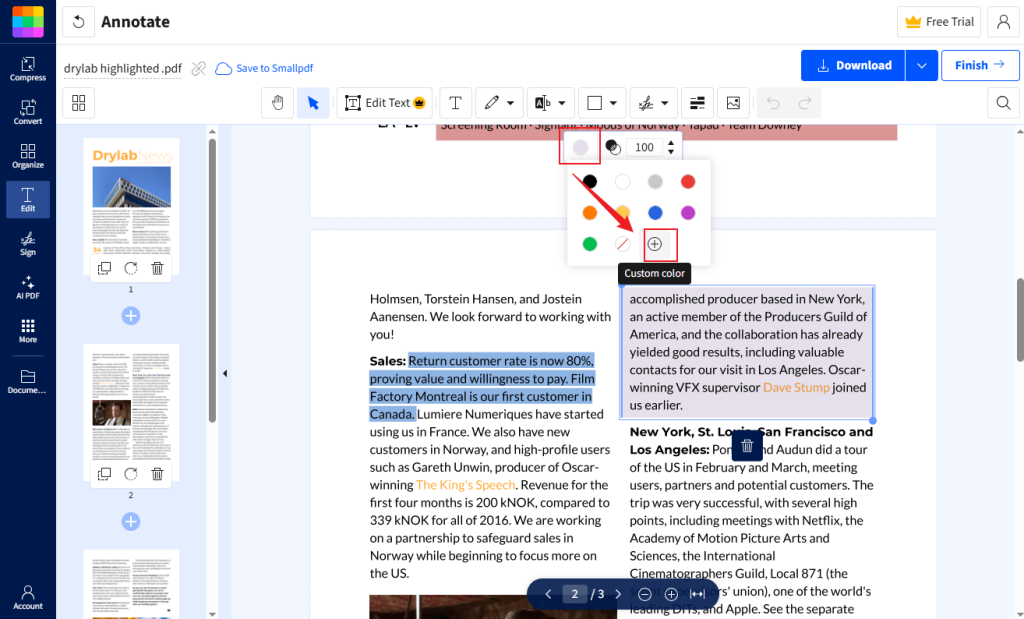Expand the Download options chevron
Screen dimensions: 1024x619
pos(921,65)
